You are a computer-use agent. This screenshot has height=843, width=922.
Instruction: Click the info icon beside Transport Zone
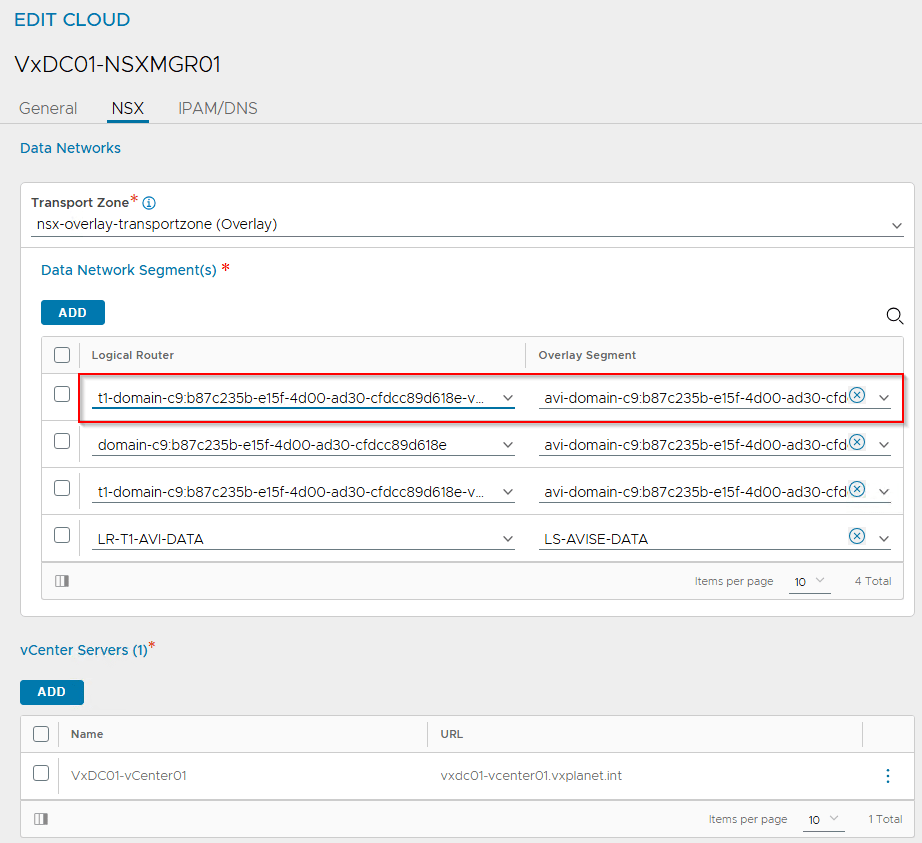click(x=148, y=202)
